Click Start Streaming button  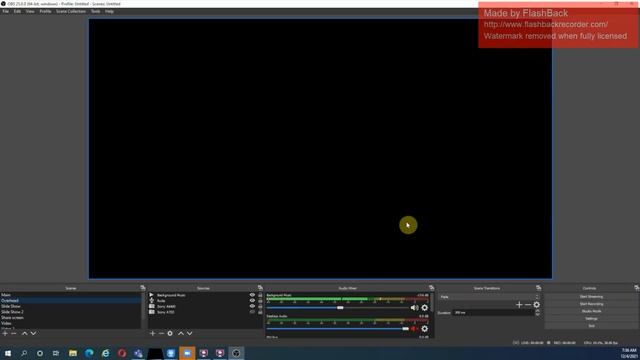[x=591, y=297]
